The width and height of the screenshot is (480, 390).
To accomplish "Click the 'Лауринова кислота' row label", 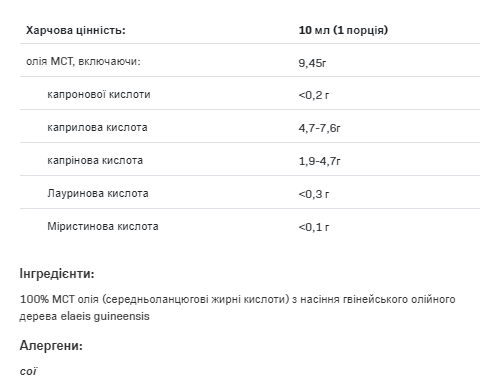I will pyautogui.click(x=98, y=194).
